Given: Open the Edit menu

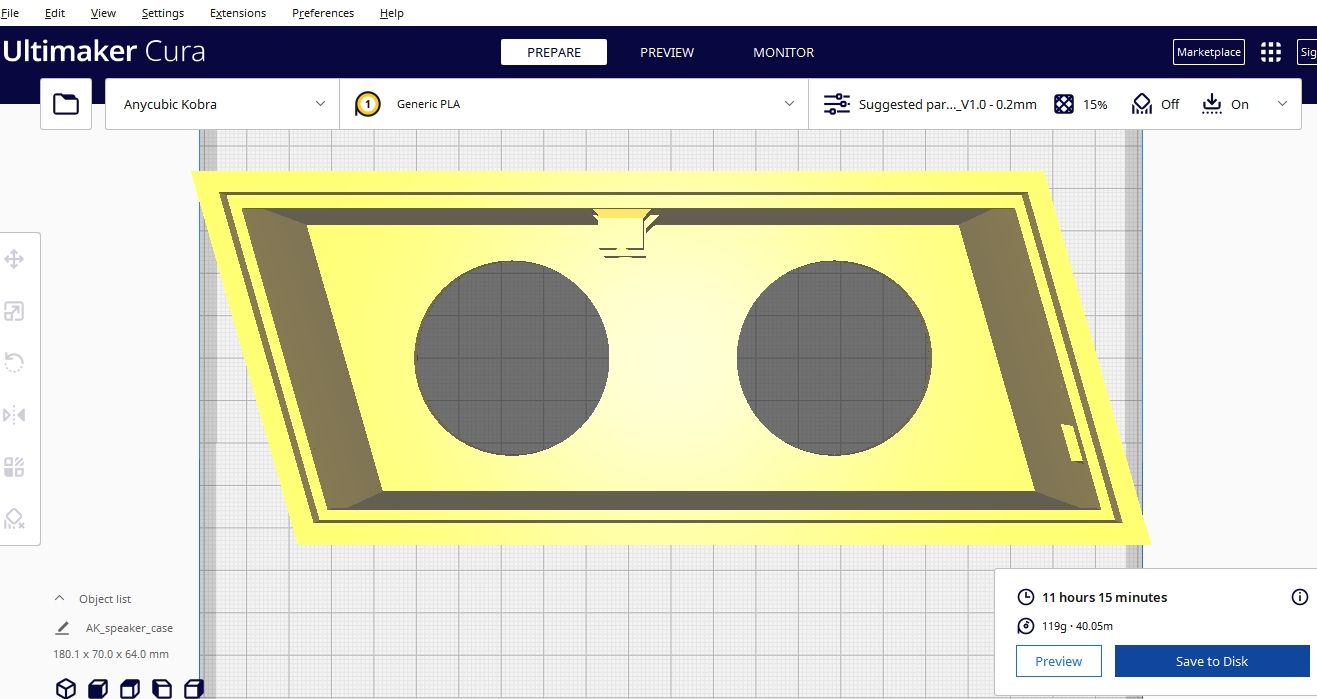Looking at the screenshot, I should pyautogui.click(x=55, y=13).
